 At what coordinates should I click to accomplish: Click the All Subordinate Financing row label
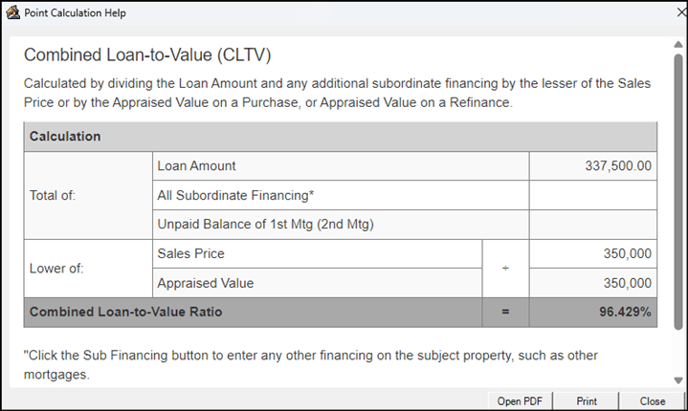click(236, 195)
